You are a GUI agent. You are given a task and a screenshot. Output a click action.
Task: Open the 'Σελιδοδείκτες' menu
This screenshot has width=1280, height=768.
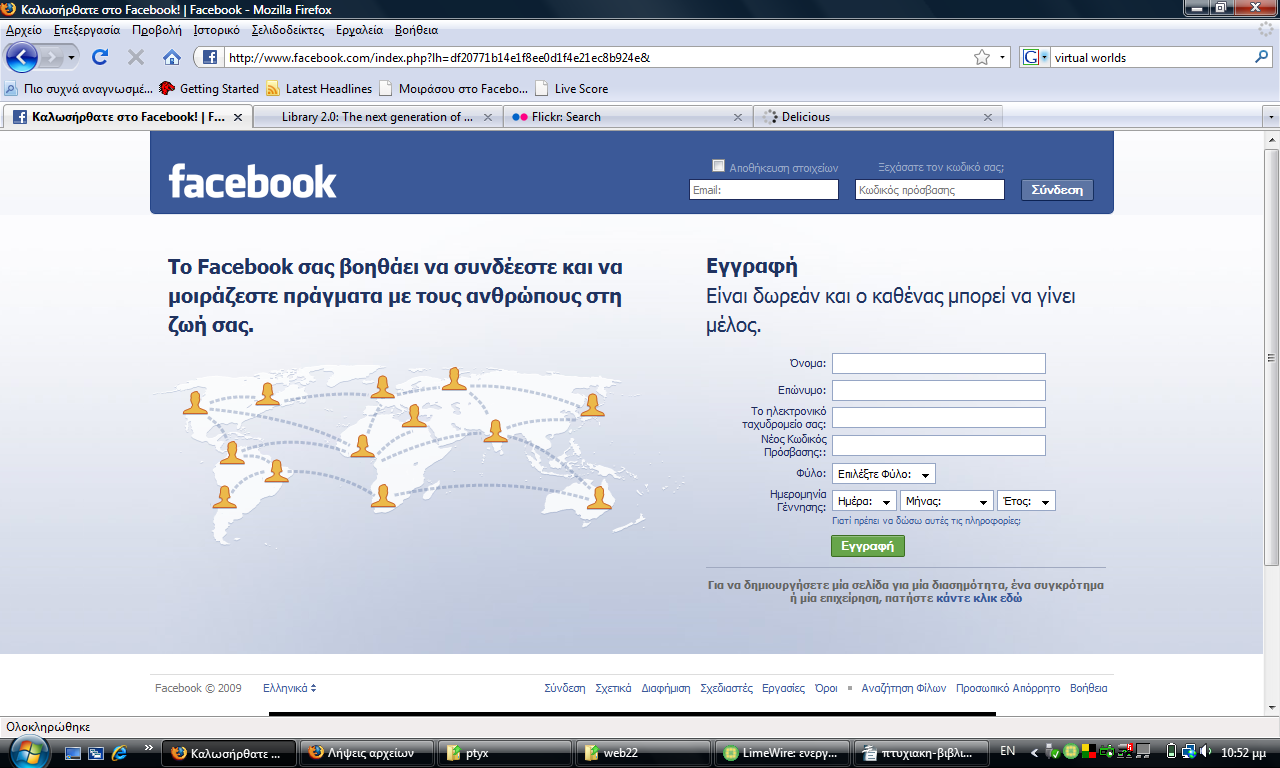[288, 30]
